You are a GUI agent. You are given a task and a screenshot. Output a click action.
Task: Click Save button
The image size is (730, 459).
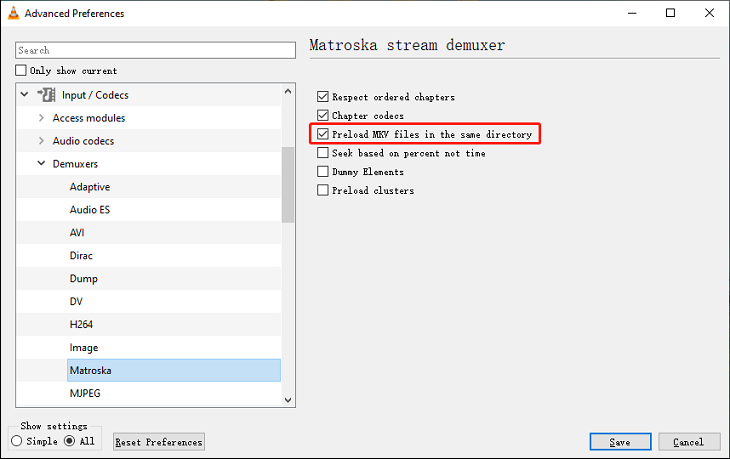[620, 442]
